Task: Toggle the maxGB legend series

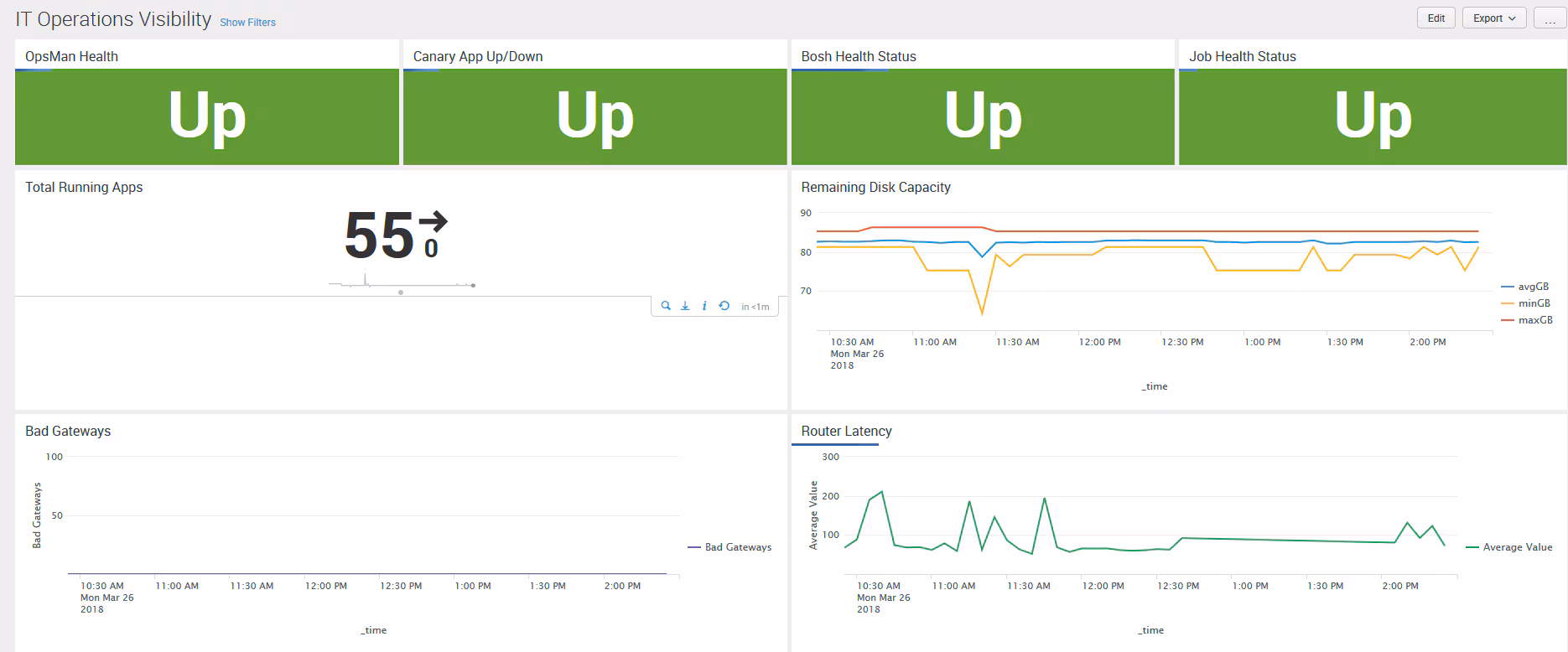Action: [x=1534, y=320]
